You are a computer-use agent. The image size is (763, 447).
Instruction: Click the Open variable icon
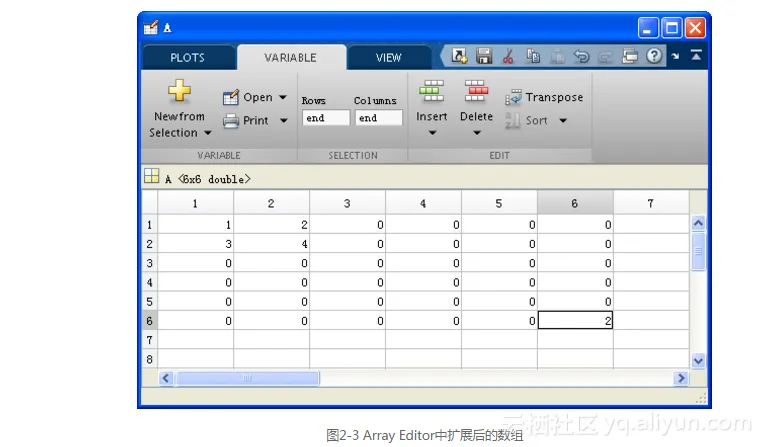click(231, 97)
